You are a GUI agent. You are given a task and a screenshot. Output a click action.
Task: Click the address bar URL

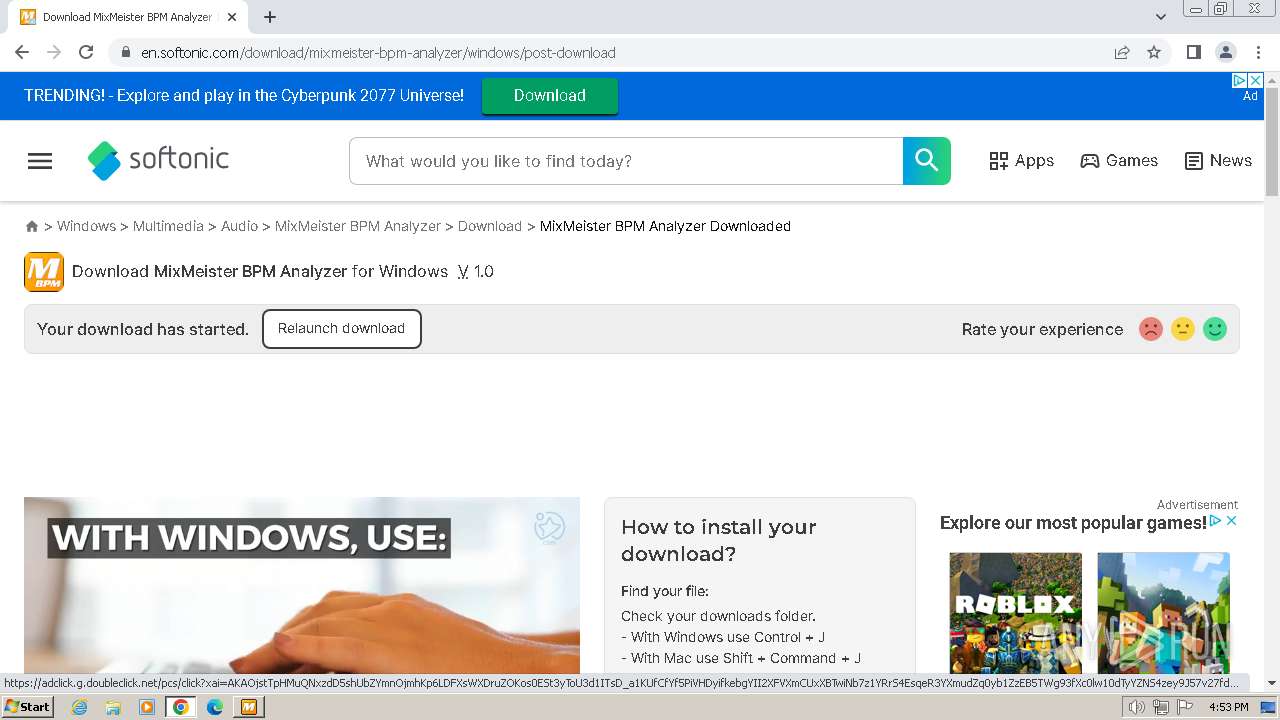coord(378,53)
